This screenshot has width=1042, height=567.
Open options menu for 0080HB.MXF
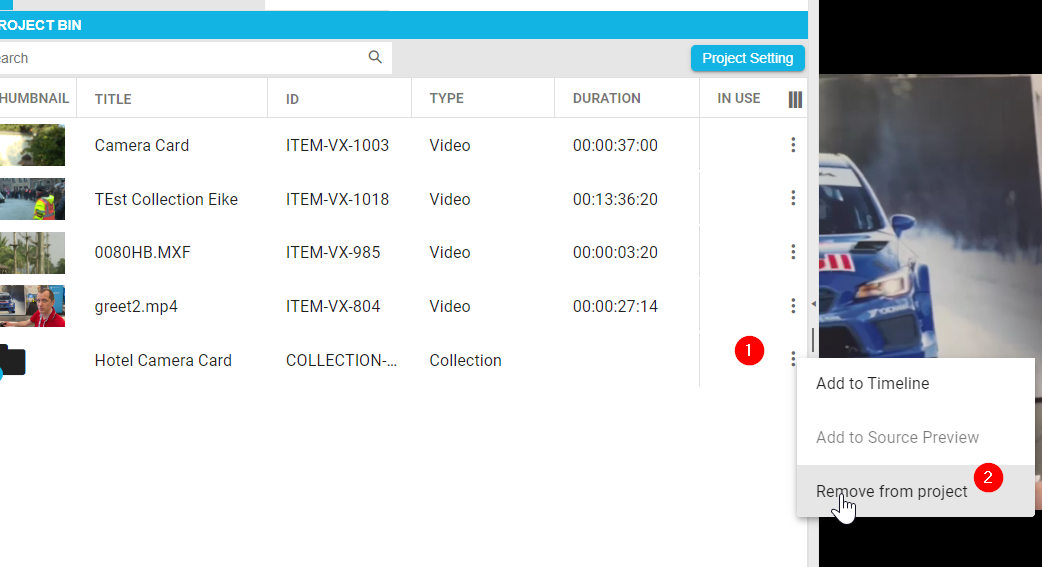[x=793, y=252]
